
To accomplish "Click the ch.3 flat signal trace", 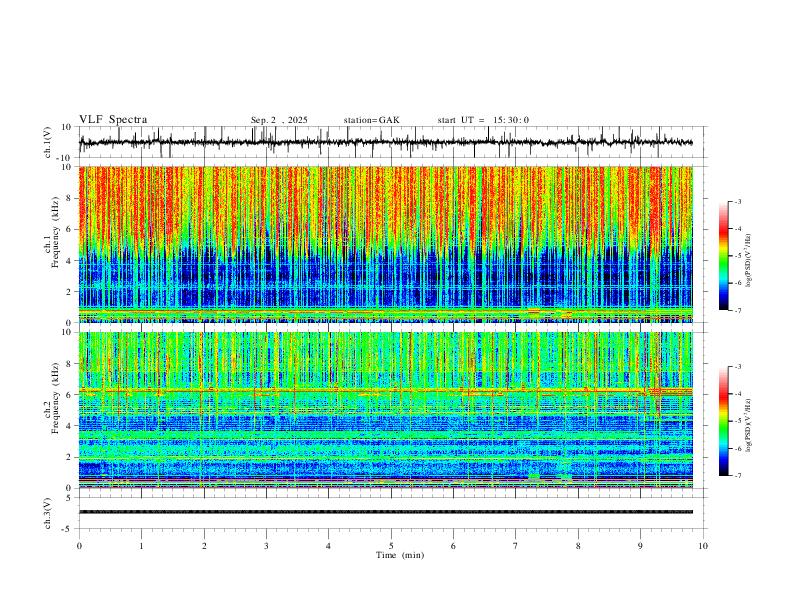I will click(x=386, y=512).
